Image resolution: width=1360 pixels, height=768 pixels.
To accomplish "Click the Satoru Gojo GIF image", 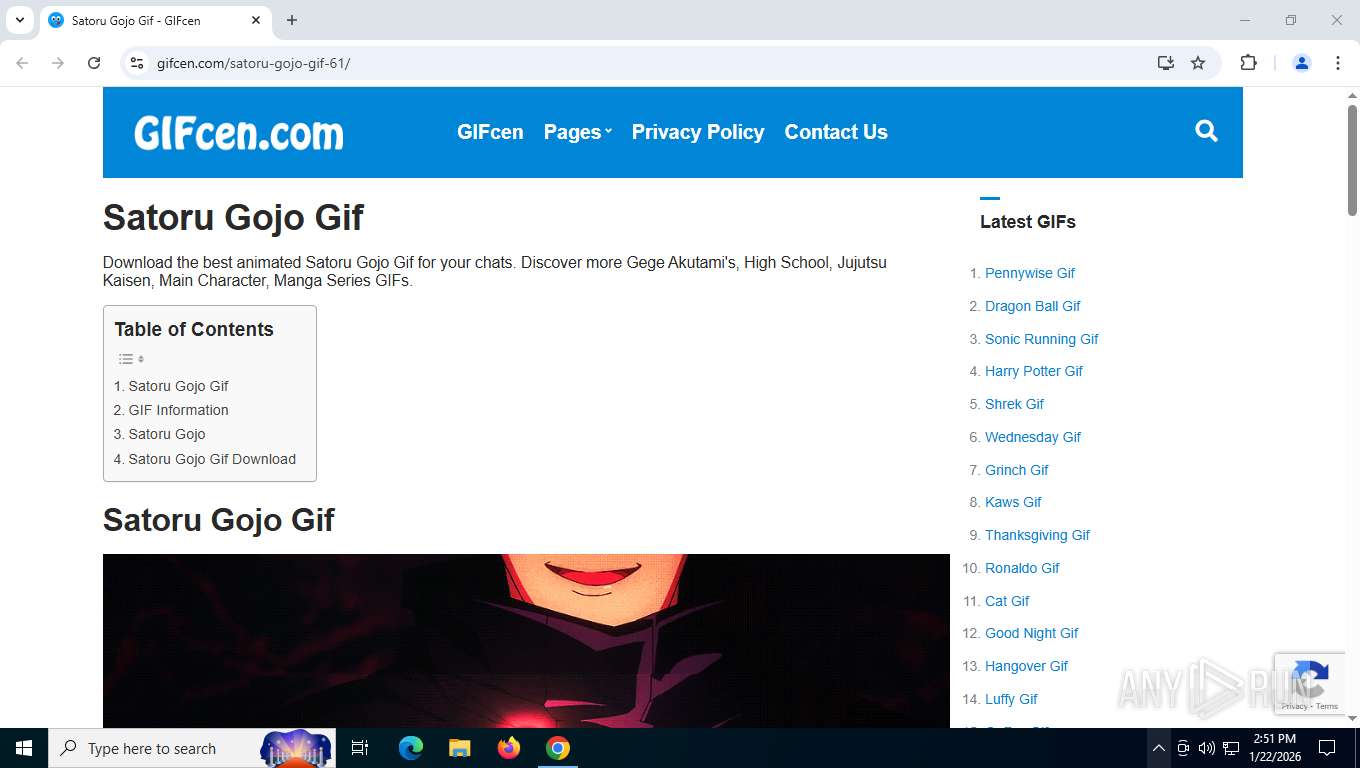I will coord(526,641).
